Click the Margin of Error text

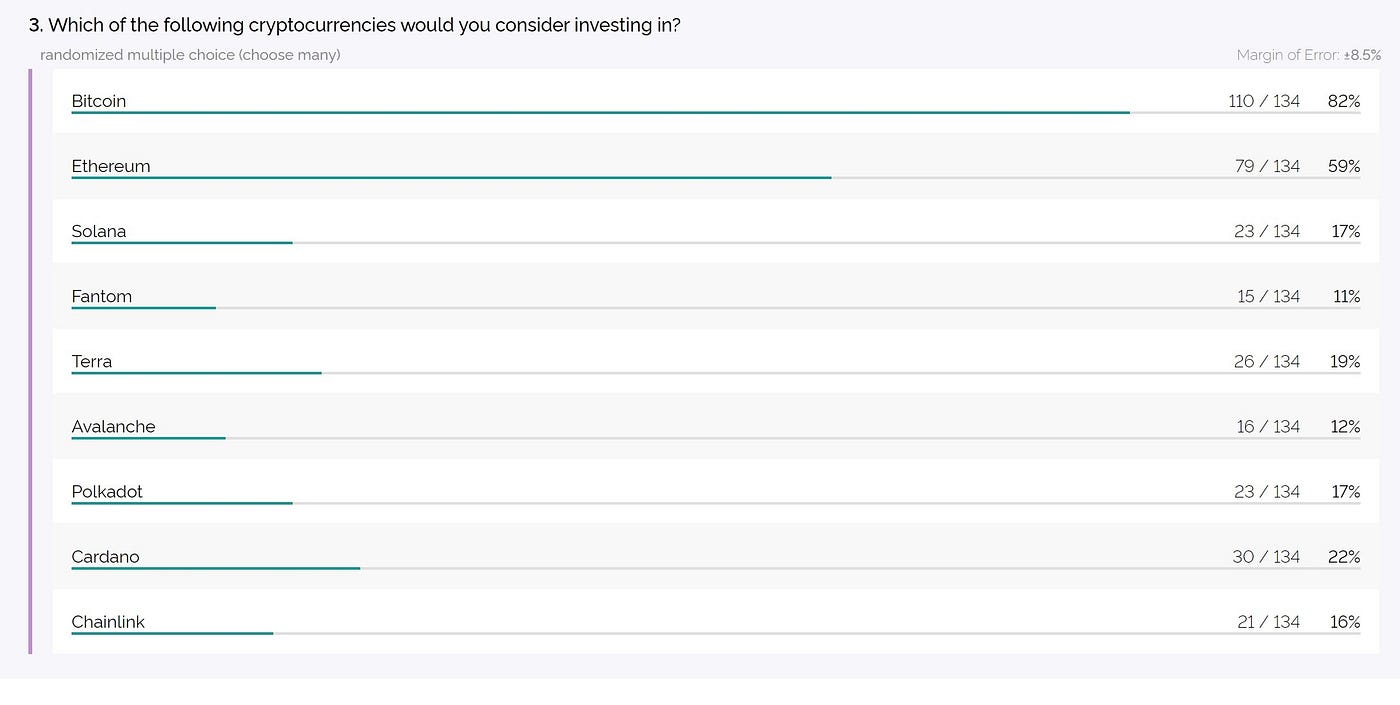tap(1308, 55)
